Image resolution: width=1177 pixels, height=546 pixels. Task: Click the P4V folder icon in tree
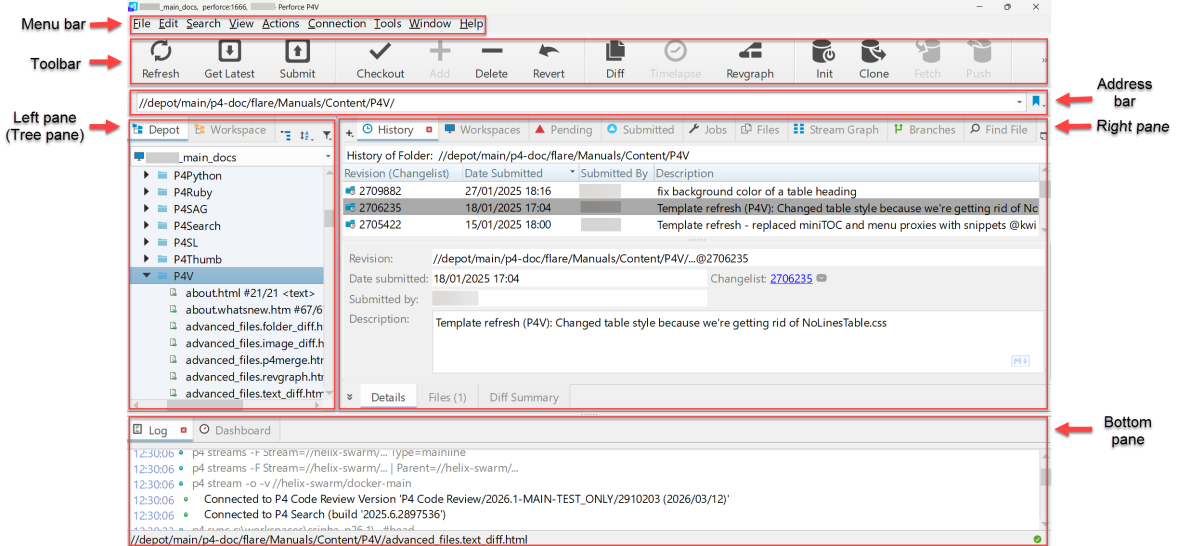pyautogui.click(x=163, y=276)
